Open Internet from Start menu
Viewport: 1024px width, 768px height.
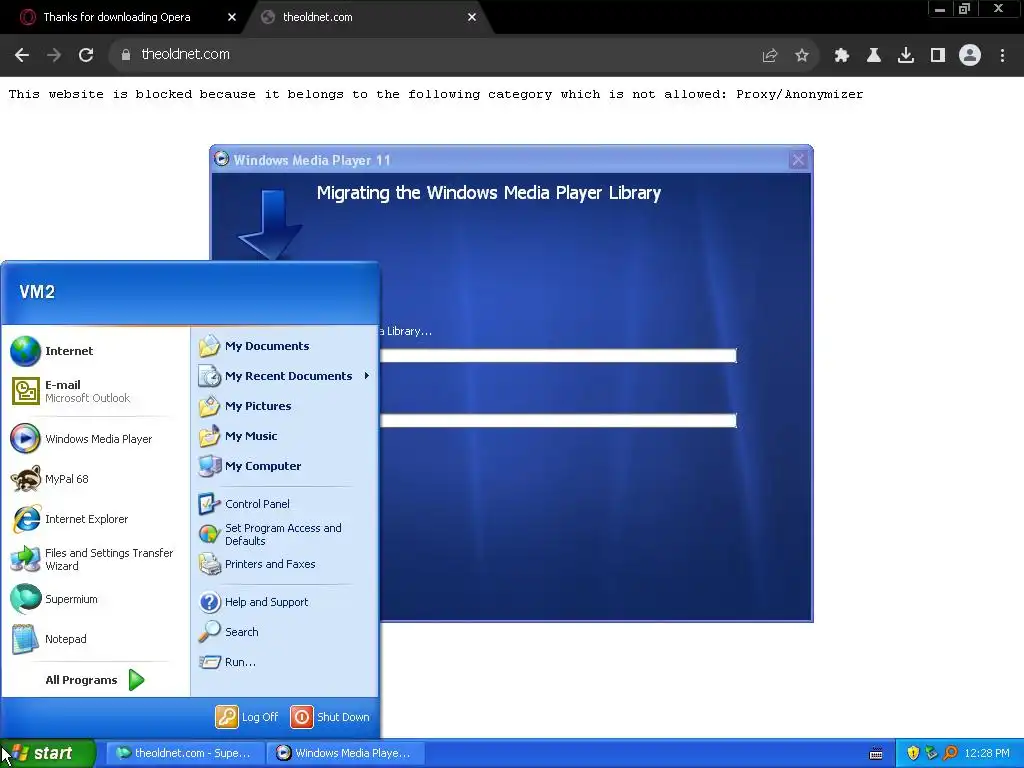coord(95,351)
